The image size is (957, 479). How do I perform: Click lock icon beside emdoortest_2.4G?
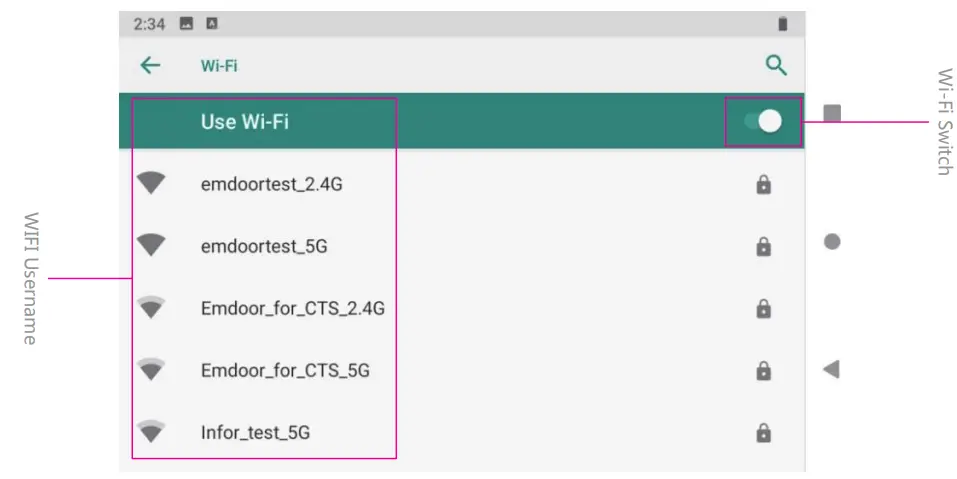pos(764,185)
